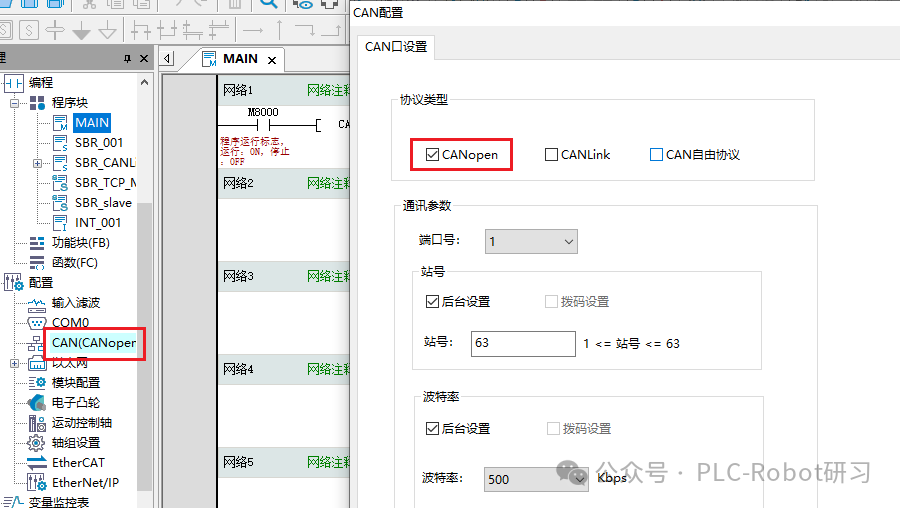Select MAIN in the program tree
The image size is (900, 508).
(x=92, y=123)
